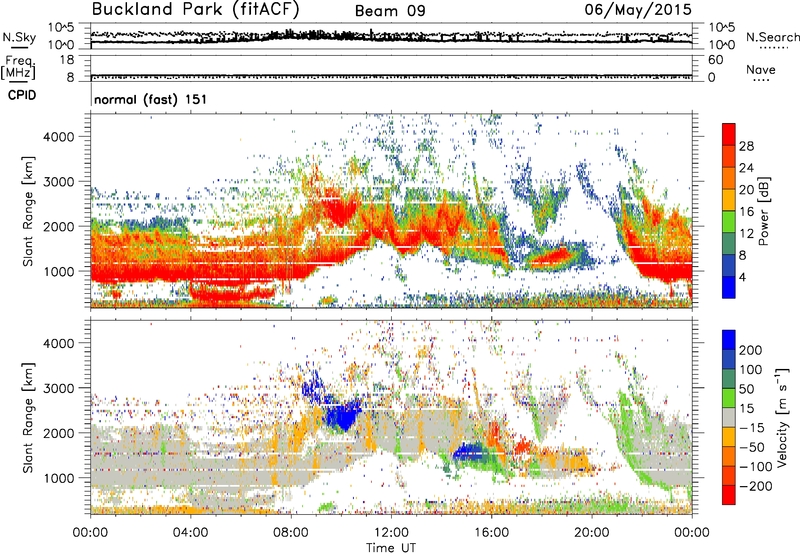Image resolution: width=800 pixels, height=554 pixels.
Task: Click the '1000' tick in the velocity panel
Action: pyautogui.click(x=58, y=478)
